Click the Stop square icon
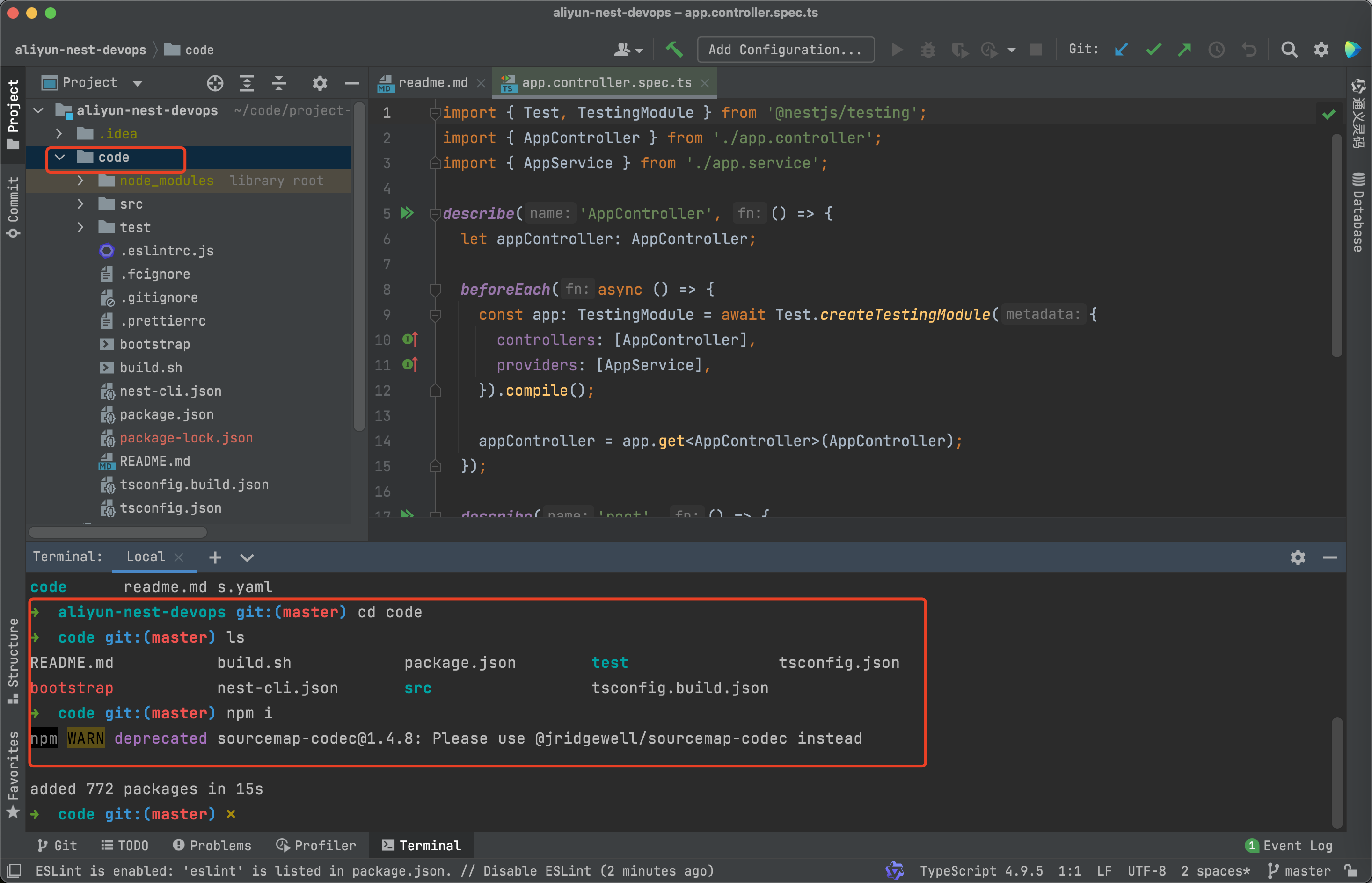1372x883 pixels. tap(1036, 50)
